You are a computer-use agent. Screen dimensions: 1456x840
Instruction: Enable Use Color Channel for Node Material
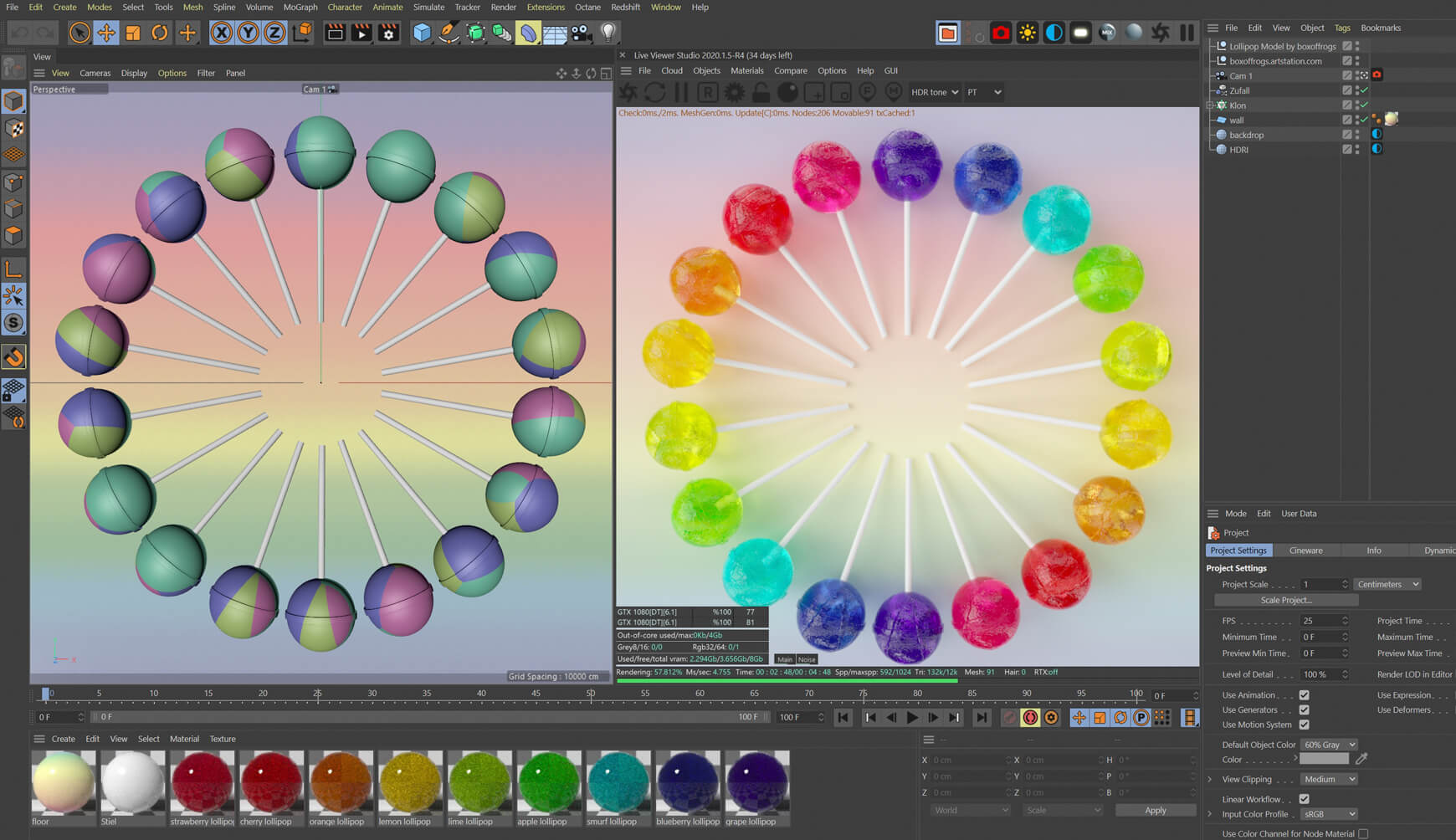(1363, 833)
